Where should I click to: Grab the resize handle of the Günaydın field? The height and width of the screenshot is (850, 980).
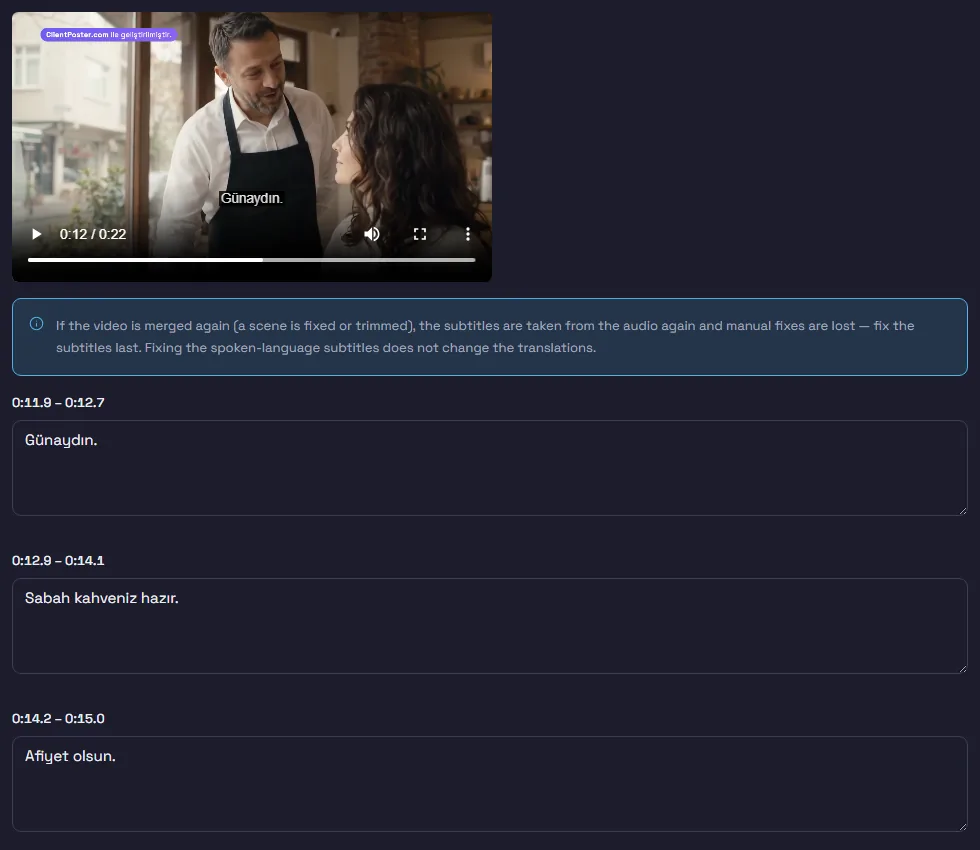point(962,511)
